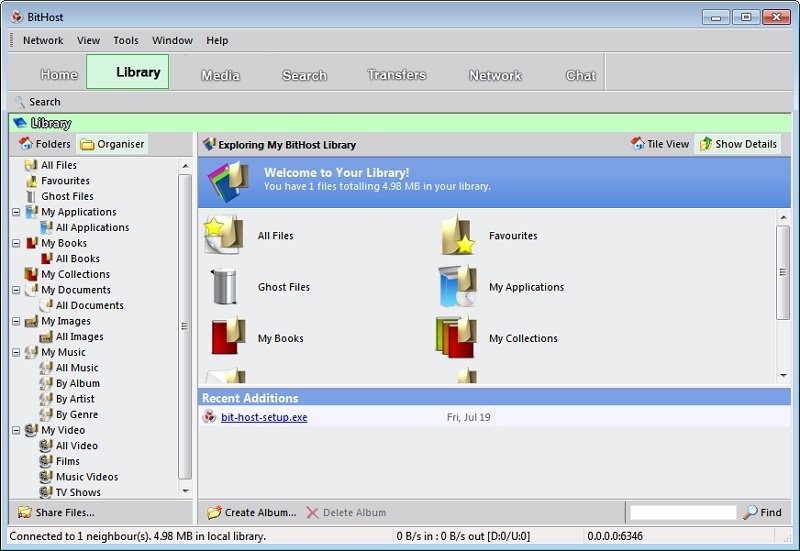Collapse the My Music tree node

(x=17, y=352)
